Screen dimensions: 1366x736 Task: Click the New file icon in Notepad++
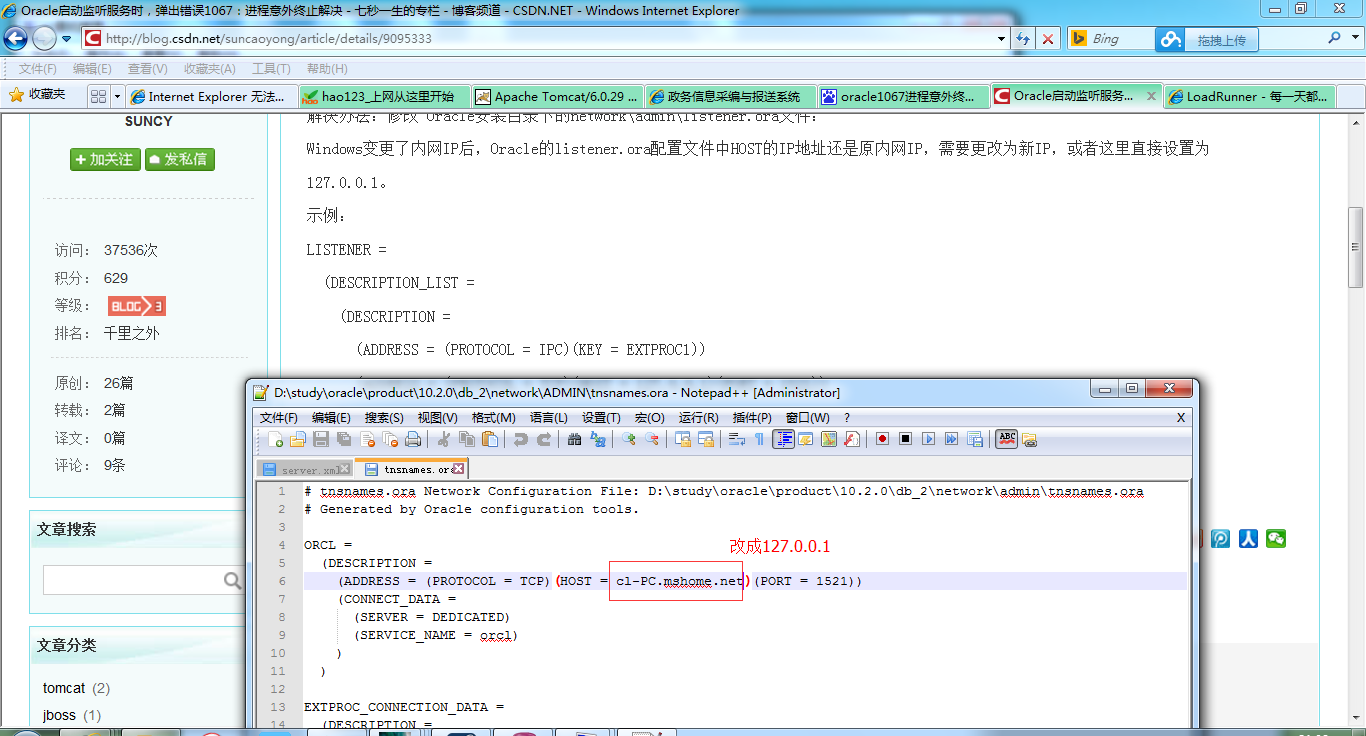coord(275,439)
